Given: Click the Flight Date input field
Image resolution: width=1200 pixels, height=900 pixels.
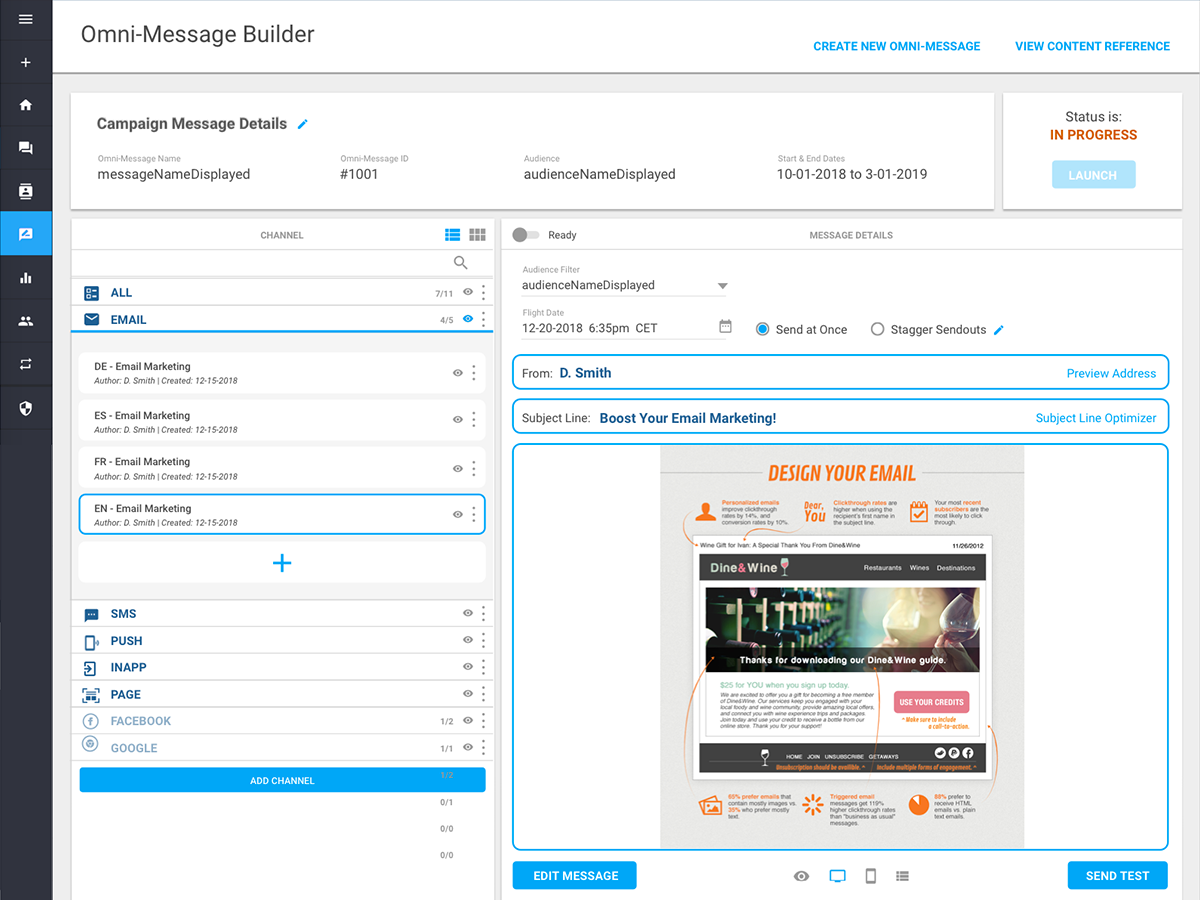Looking at the screenshot, I should coord(625,328).
